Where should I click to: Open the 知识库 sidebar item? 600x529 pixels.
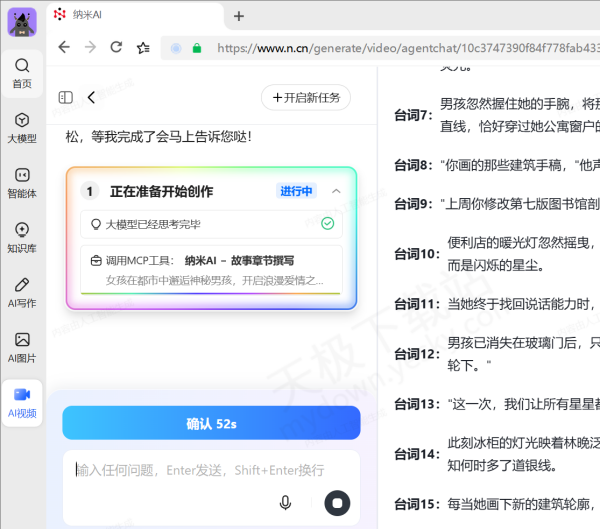tap(22, 237)
